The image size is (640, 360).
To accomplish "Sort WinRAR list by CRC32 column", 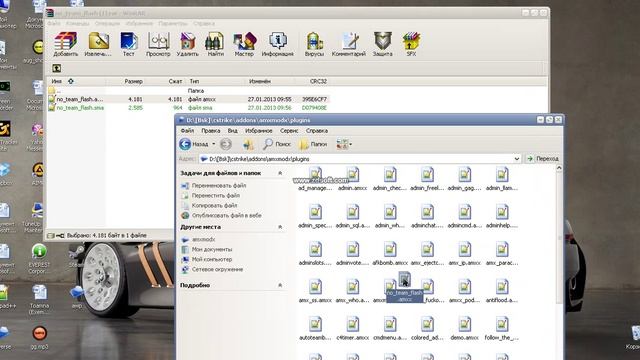I will (318, 81).
